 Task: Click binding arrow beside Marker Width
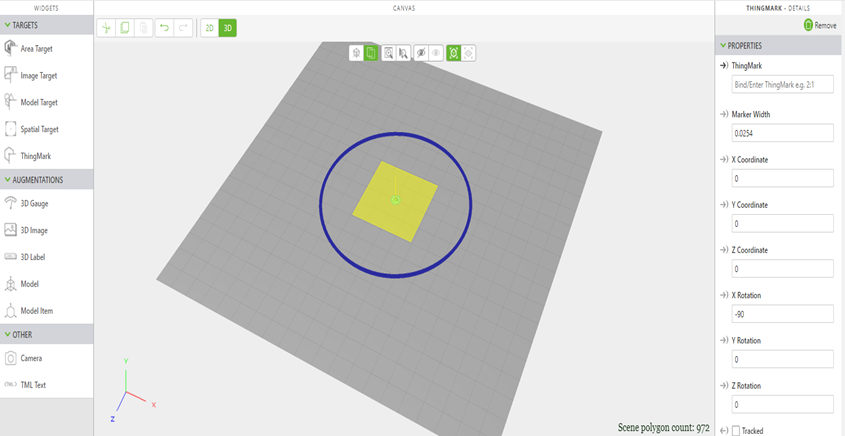click(x=724, y=114)
